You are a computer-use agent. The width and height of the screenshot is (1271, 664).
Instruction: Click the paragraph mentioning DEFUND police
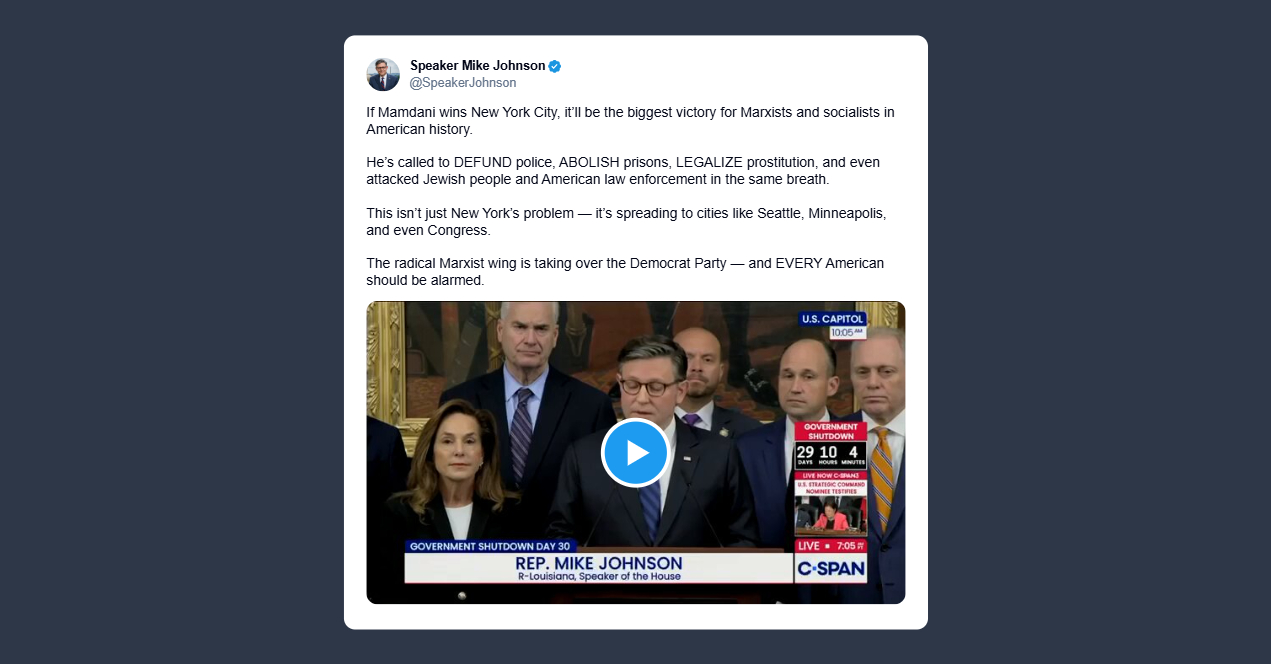pyautogui.click(x=623, y=171)
